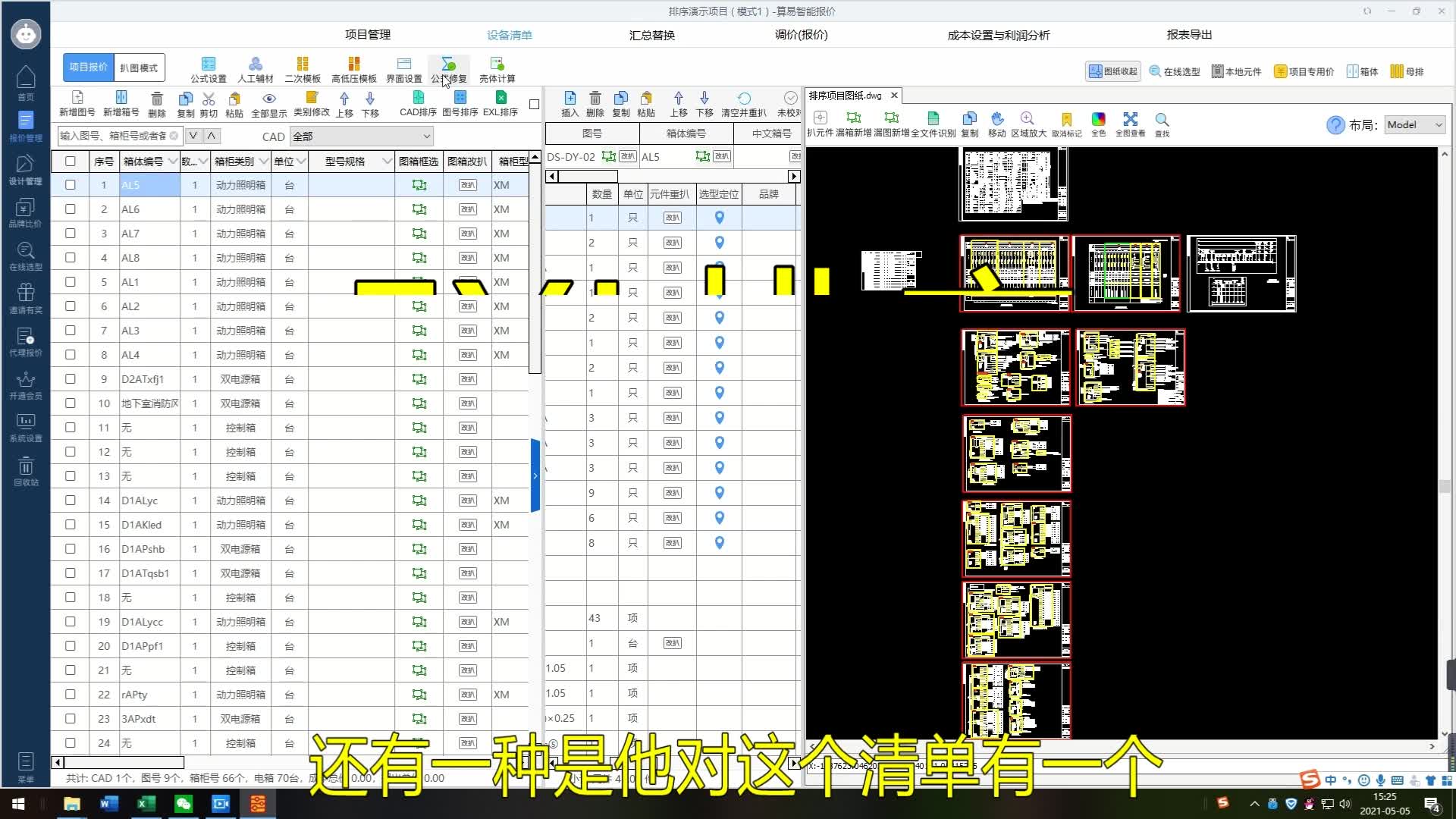Check the checkbox for row 5 AL1
The width and height of the screenshot is (1456, 819).
coord(70,282)
